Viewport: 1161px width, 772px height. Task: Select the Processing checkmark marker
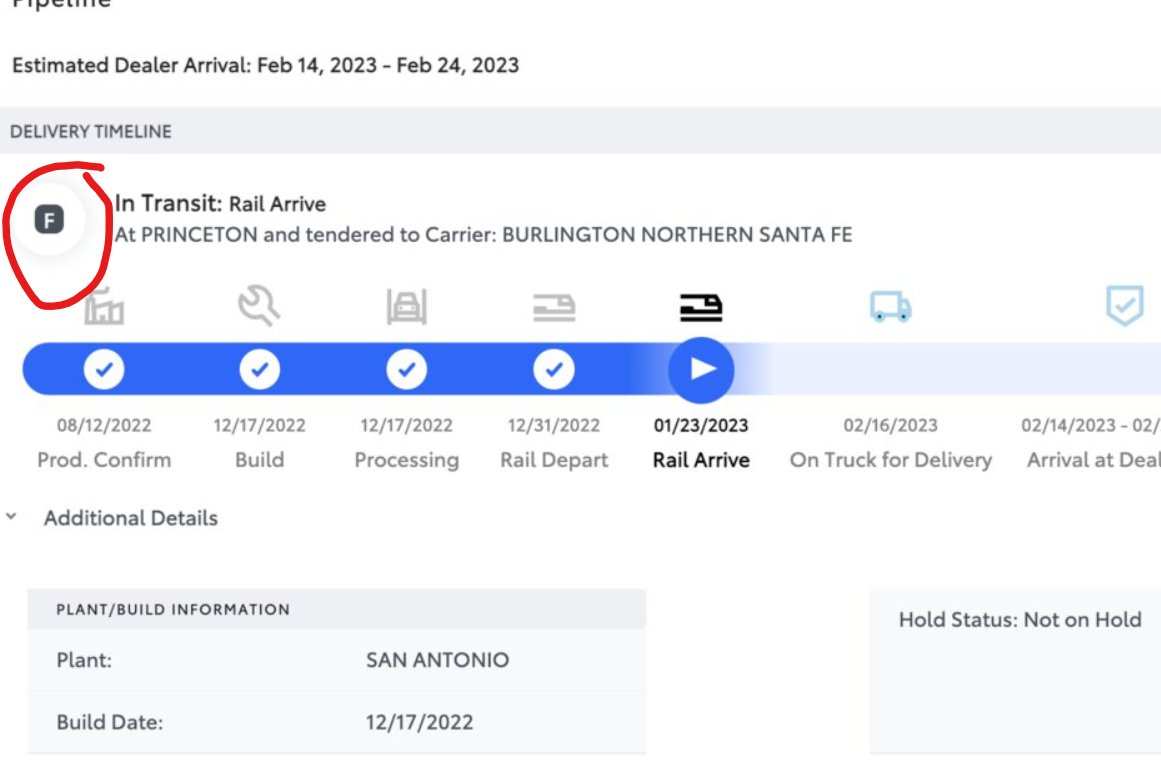tap(406, 369)
